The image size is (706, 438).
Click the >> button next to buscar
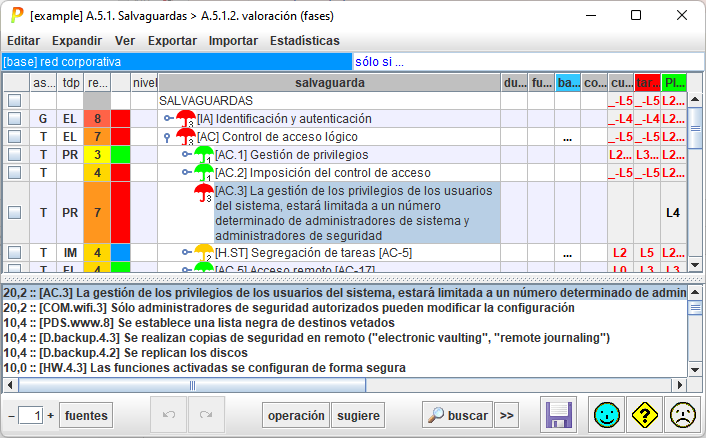pos(507,415)
